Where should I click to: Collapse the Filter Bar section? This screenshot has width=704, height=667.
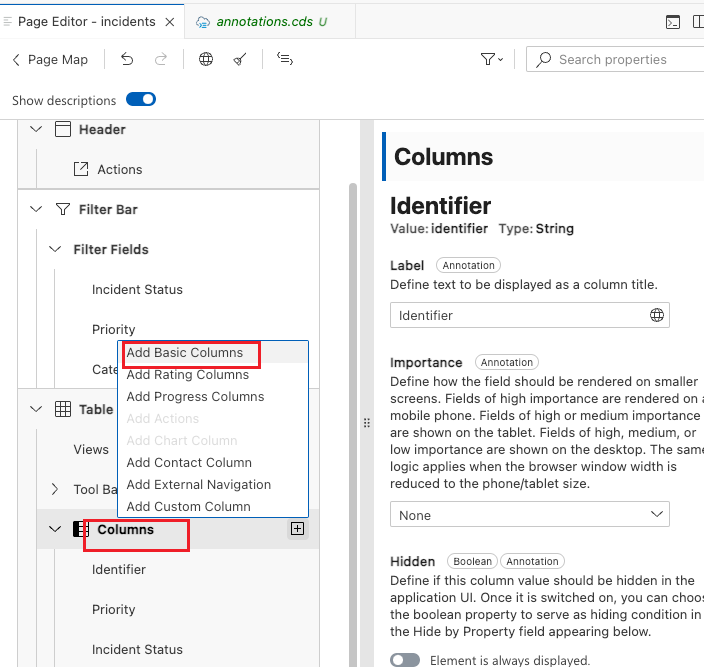click(x=37, y=209)
